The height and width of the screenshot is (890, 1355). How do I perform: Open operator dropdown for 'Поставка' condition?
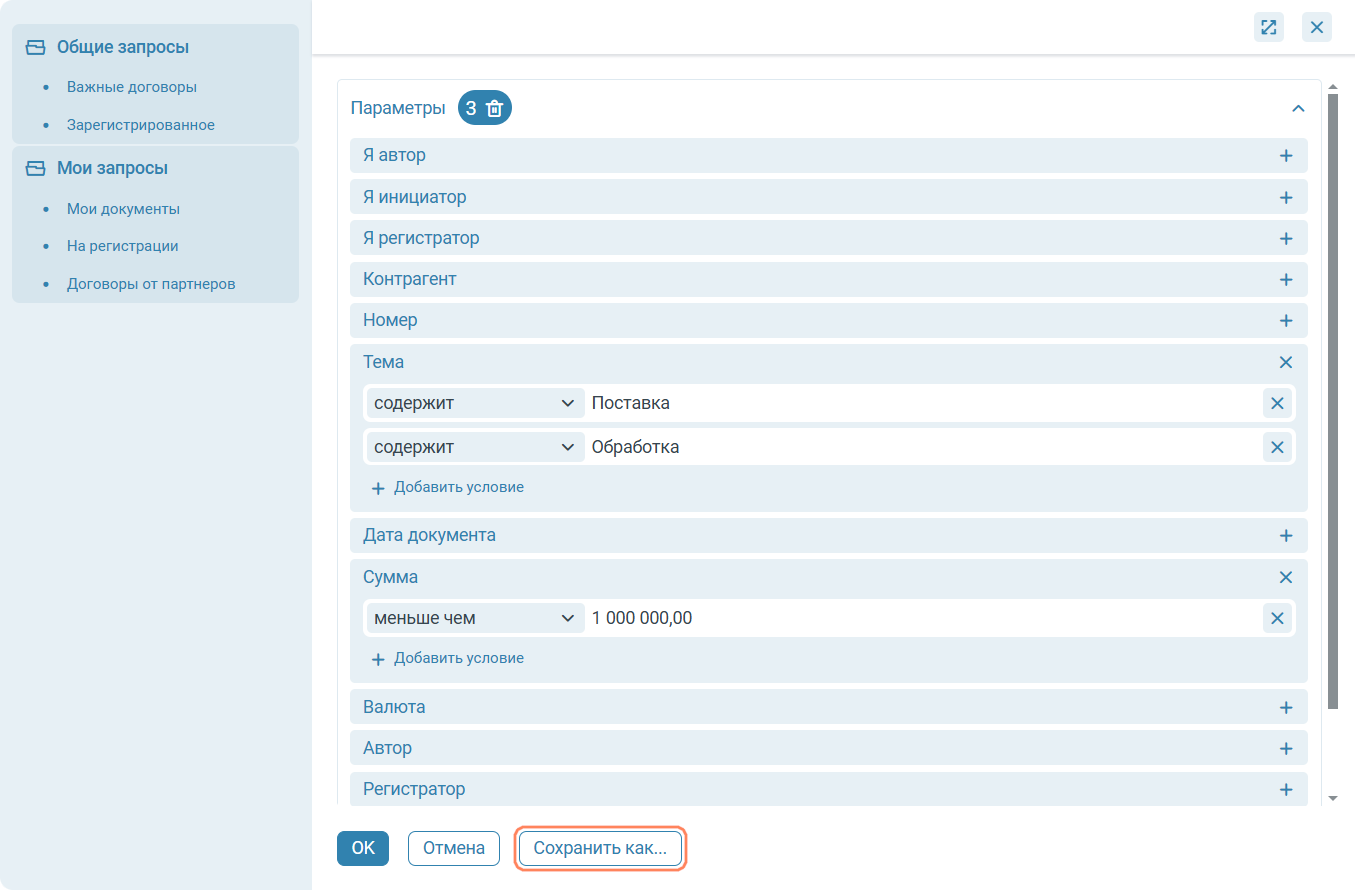pos(474,404)
